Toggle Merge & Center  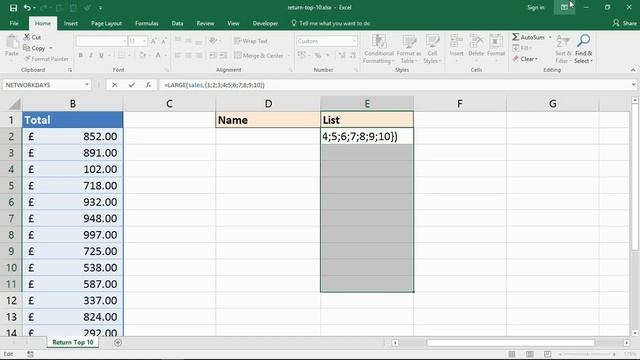tap(258, 55)
